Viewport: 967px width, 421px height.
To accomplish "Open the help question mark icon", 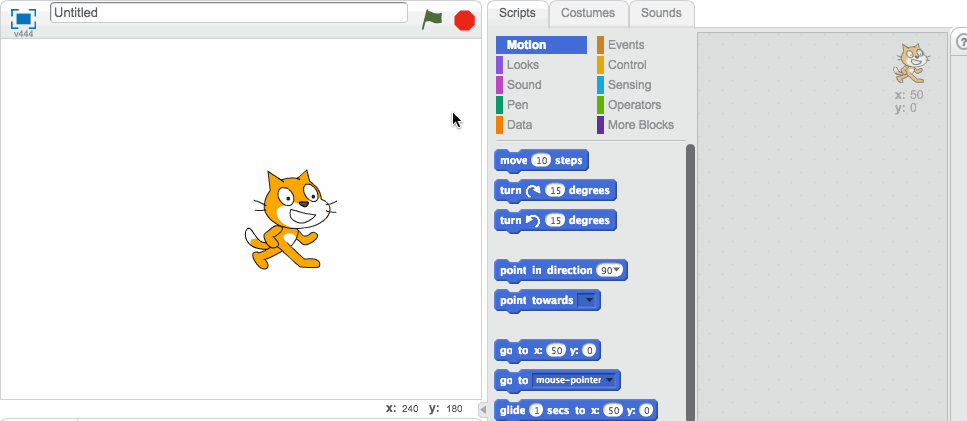I will click(961, 41).
